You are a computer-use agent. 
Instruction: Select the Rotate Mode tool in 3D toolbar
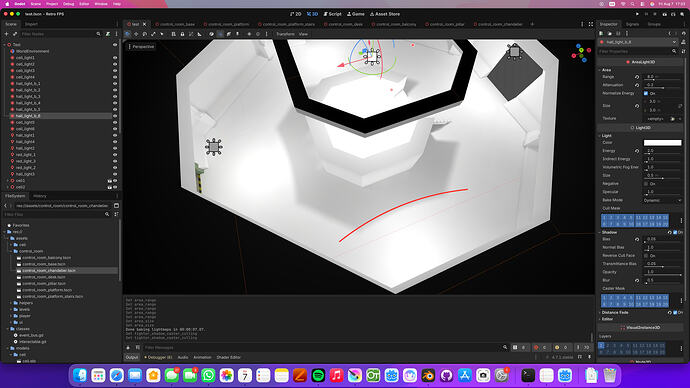point(145,34)
